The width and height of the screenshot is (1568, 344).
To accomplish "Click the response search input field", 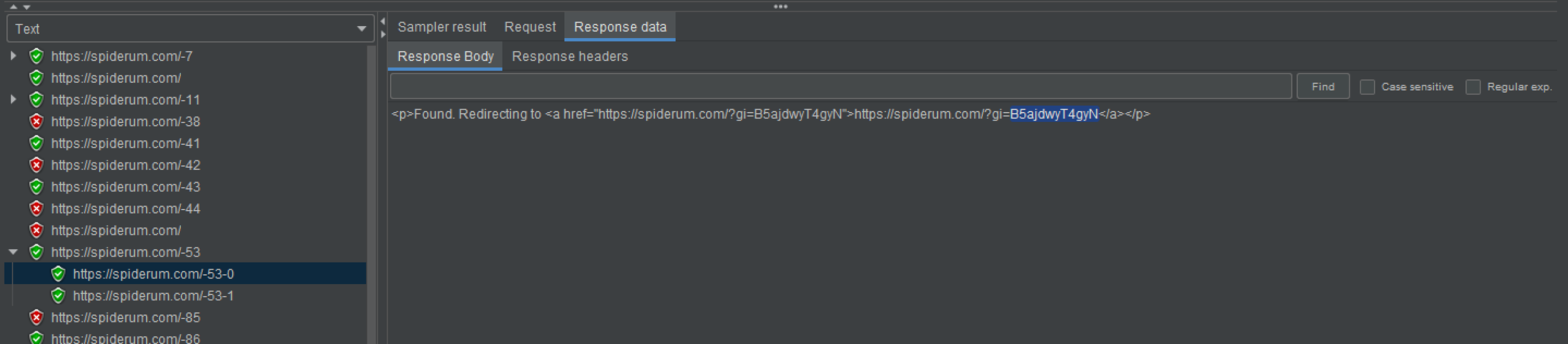I will (x=841, y=86).
